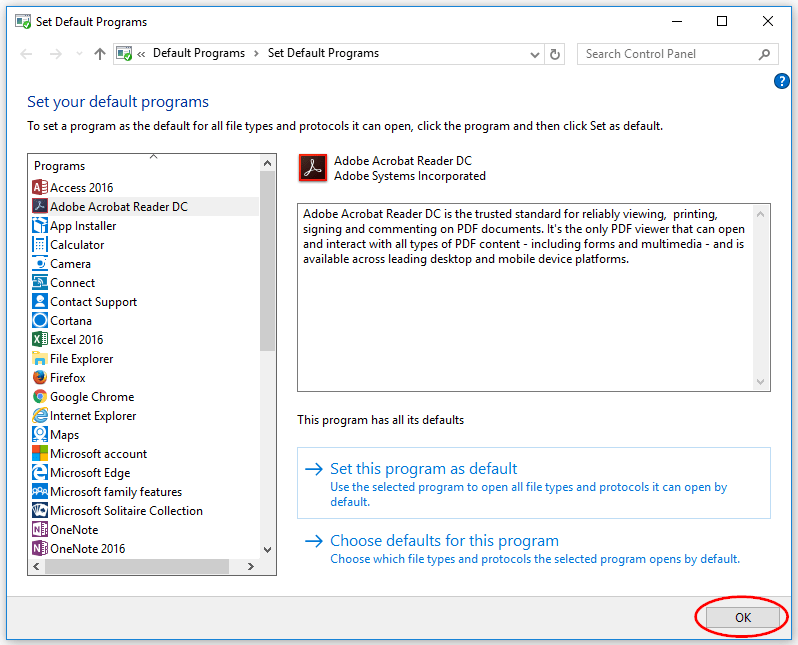Click the Connect program icon
The width and height of the screenshot is (798, 645).
[x=40, y=283]
